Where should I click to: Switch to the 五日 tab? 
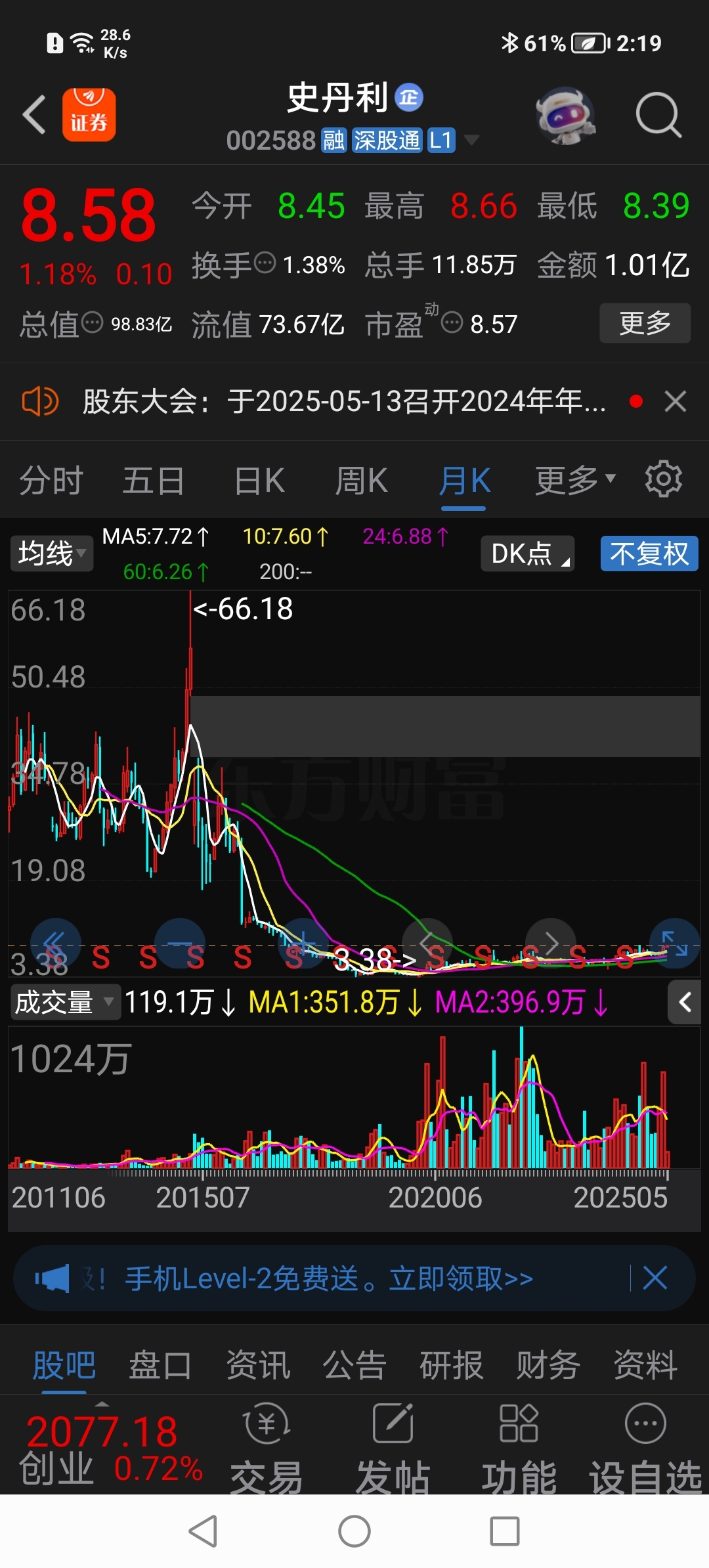154,480
